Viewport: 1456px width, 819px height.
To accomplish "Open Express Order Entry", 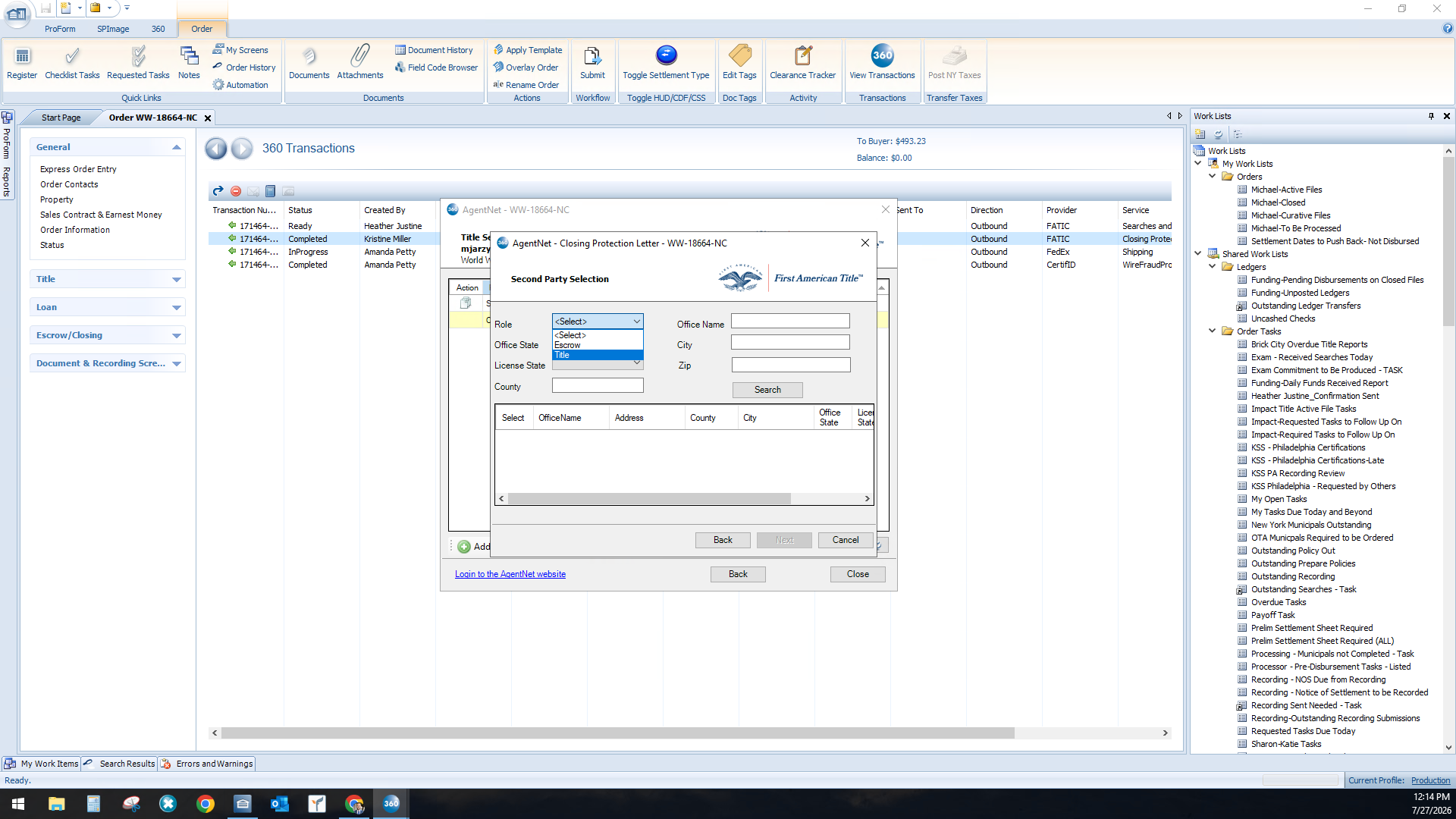I will (x=78, y=169).
